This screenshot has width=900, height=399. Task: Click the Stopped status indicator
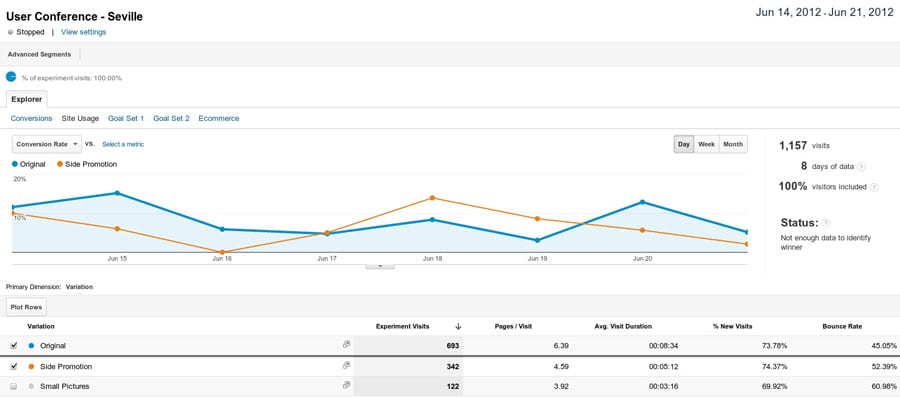(x=26, y=32)
